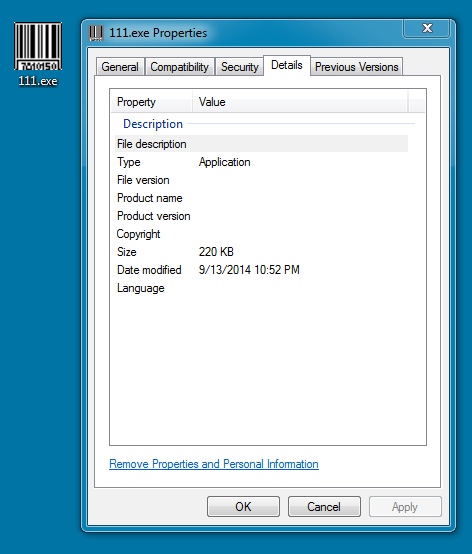The image size is (472, 554).
Task: Select the Type property row
Action: pos(261,162)
